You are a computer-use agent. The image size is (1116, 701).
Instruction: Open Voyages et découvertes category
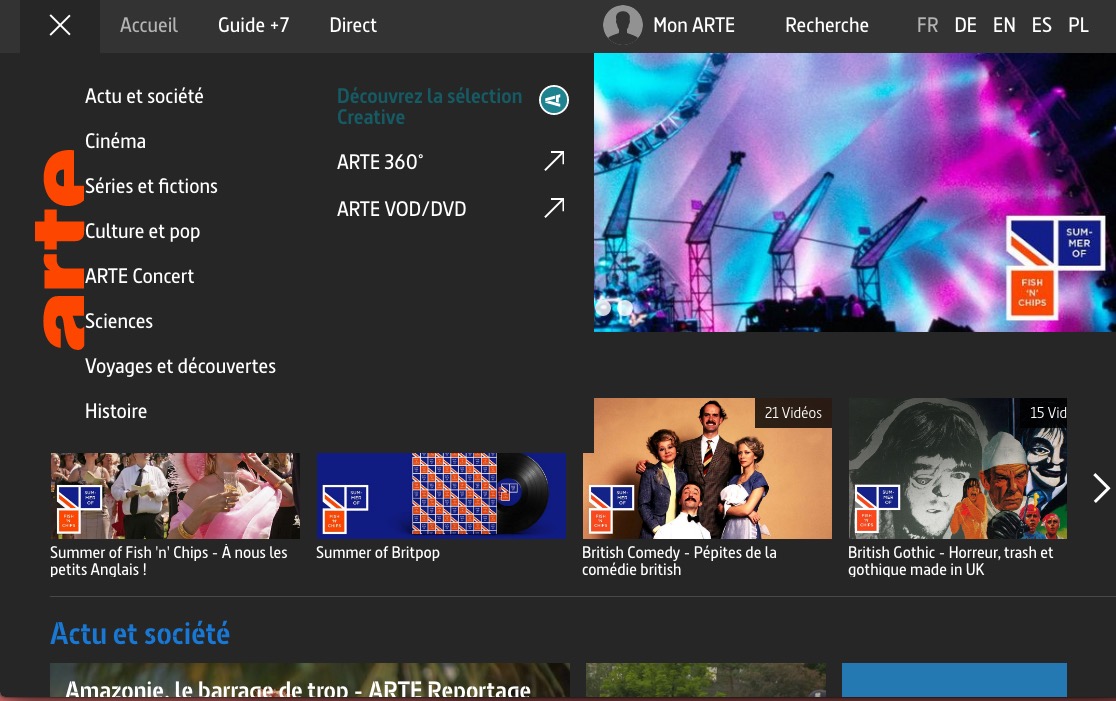pos(180,366)
